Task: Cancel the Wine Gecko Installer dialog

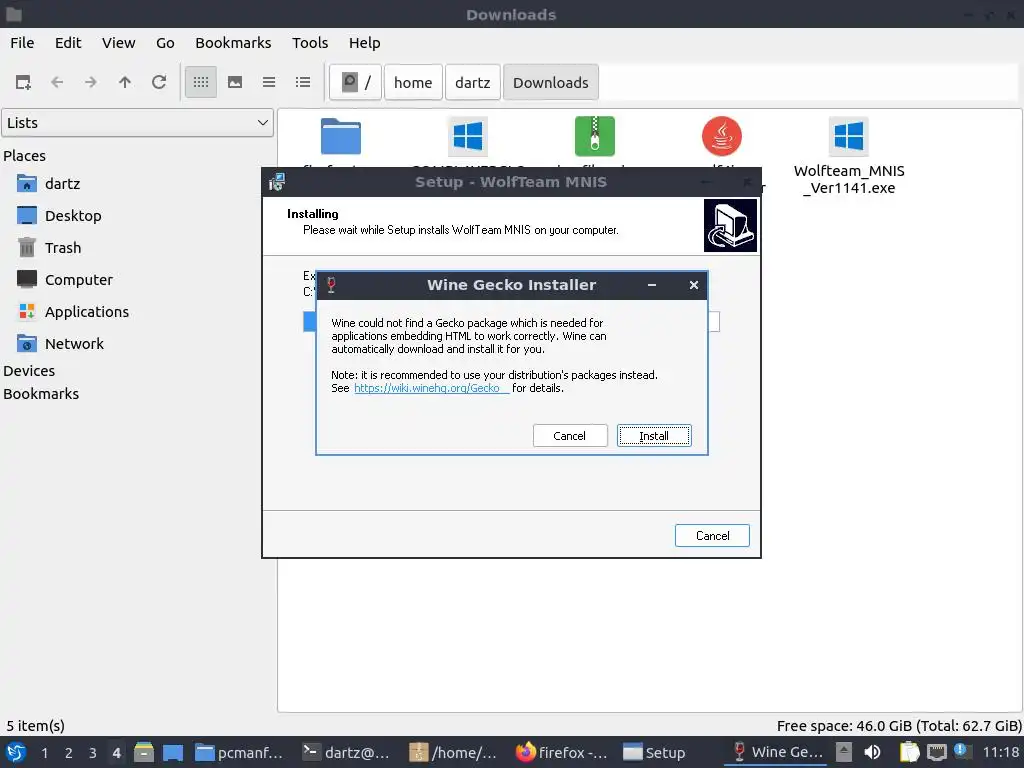Action: click(569, 436)
